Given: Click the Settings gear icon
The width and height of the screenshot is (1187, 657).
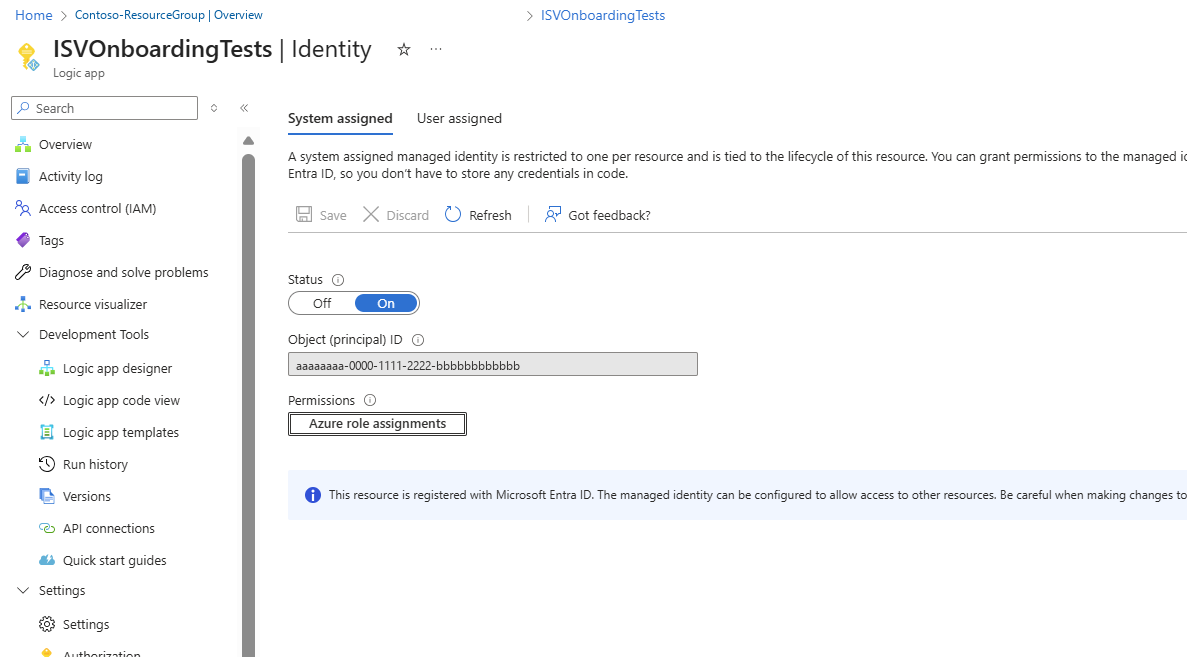Looking at the screenshot, I should [x=47, y=624].
